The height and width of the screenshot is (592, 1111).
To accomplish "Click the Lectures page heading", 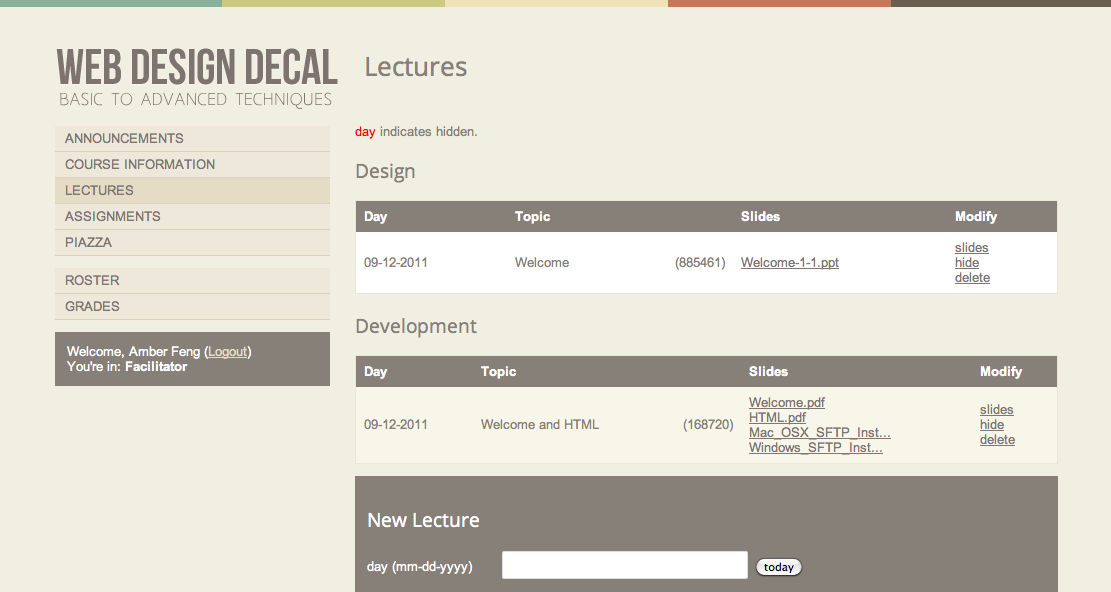I will coord(416,67).
